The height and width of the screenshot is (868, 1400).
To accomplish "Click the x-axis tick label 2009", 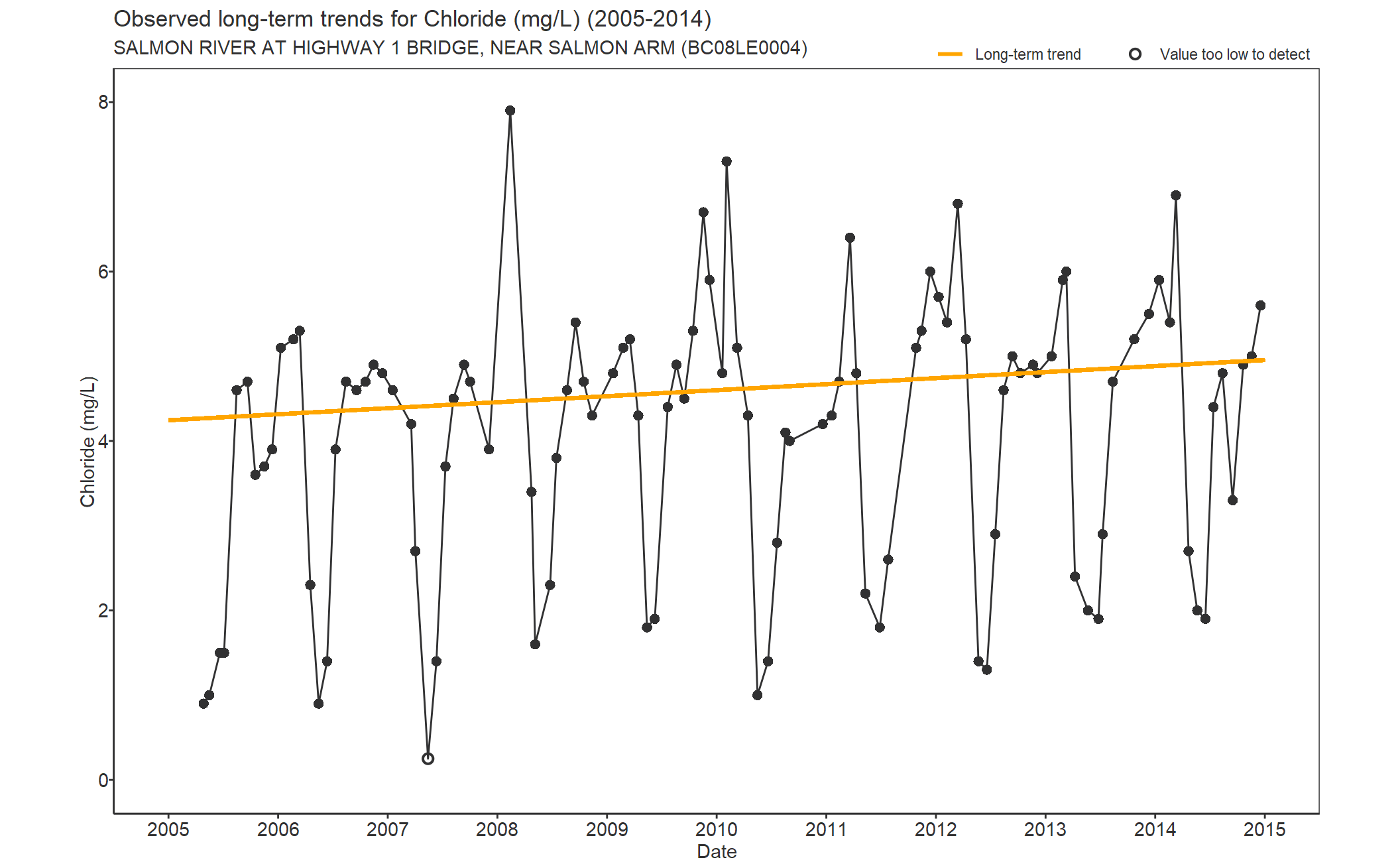I will point(607,830).
